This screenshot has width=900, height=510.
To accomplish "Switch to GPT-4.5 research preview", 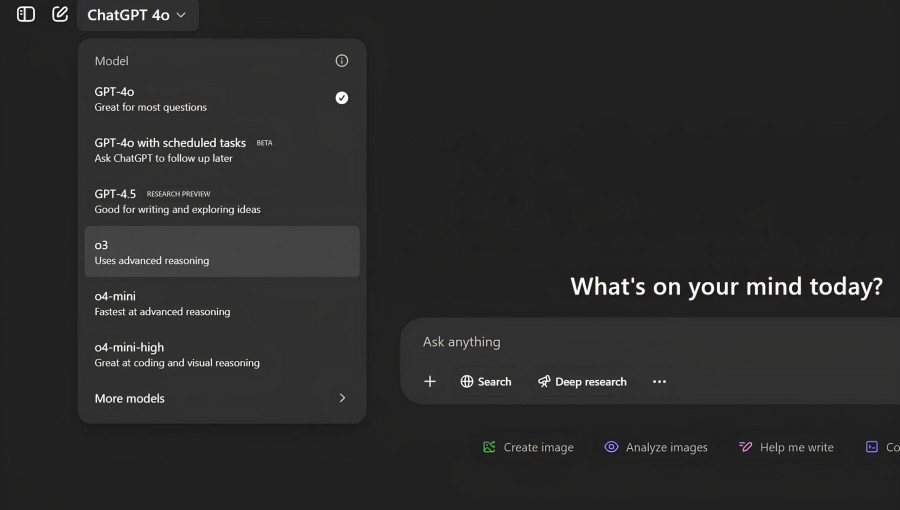I will pos(222,201).
